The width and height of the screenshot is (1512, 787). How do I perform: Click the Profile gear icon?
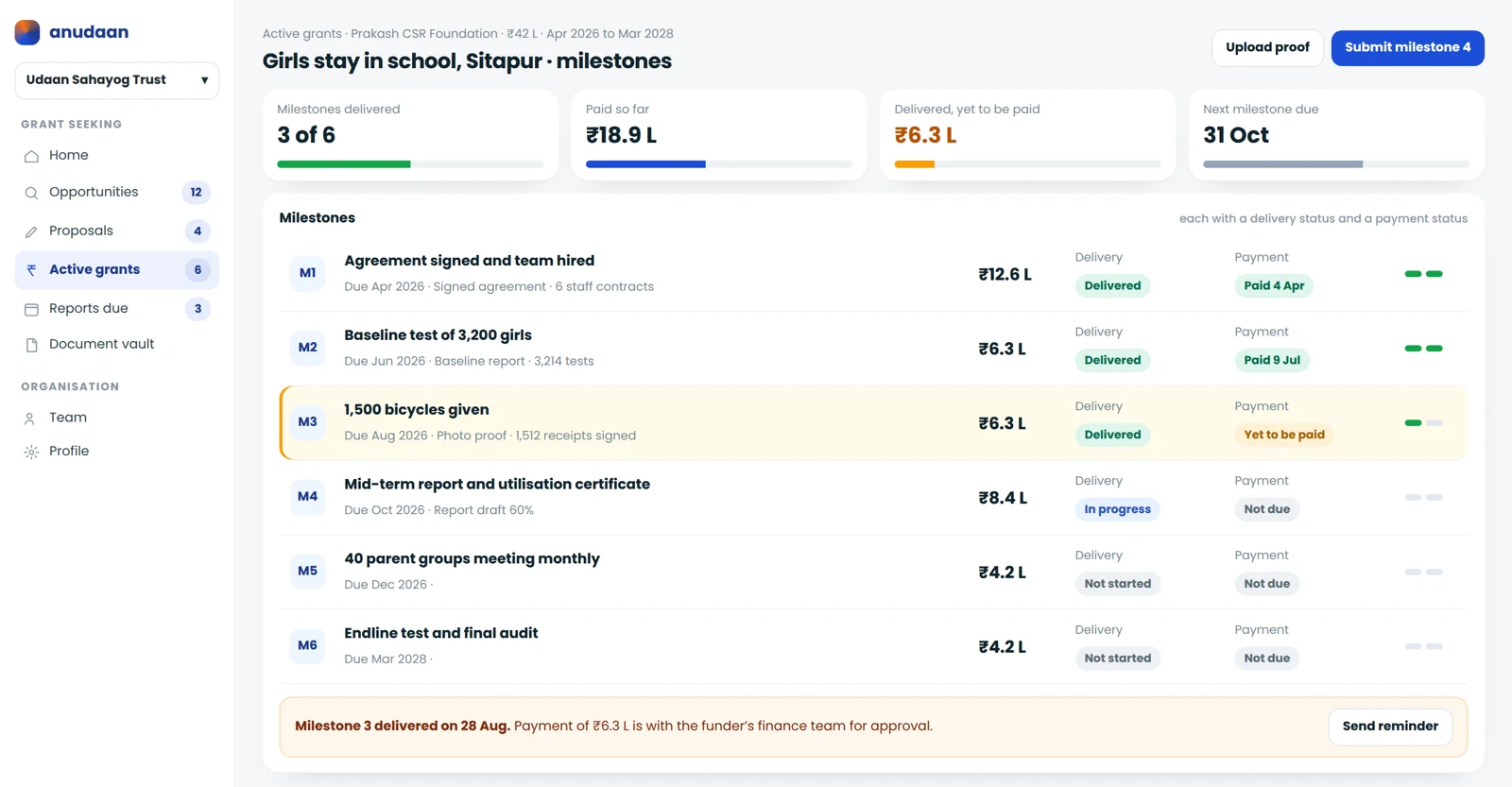(x=31, y=452)
